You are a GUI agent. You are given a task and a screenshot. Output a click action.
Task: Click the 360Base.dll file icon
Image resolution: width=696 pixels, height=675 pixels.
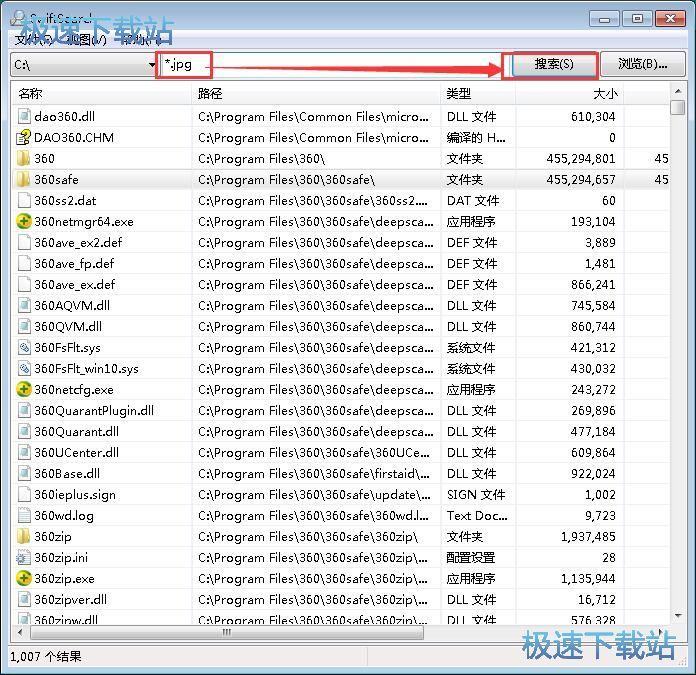tap(24, 474)
